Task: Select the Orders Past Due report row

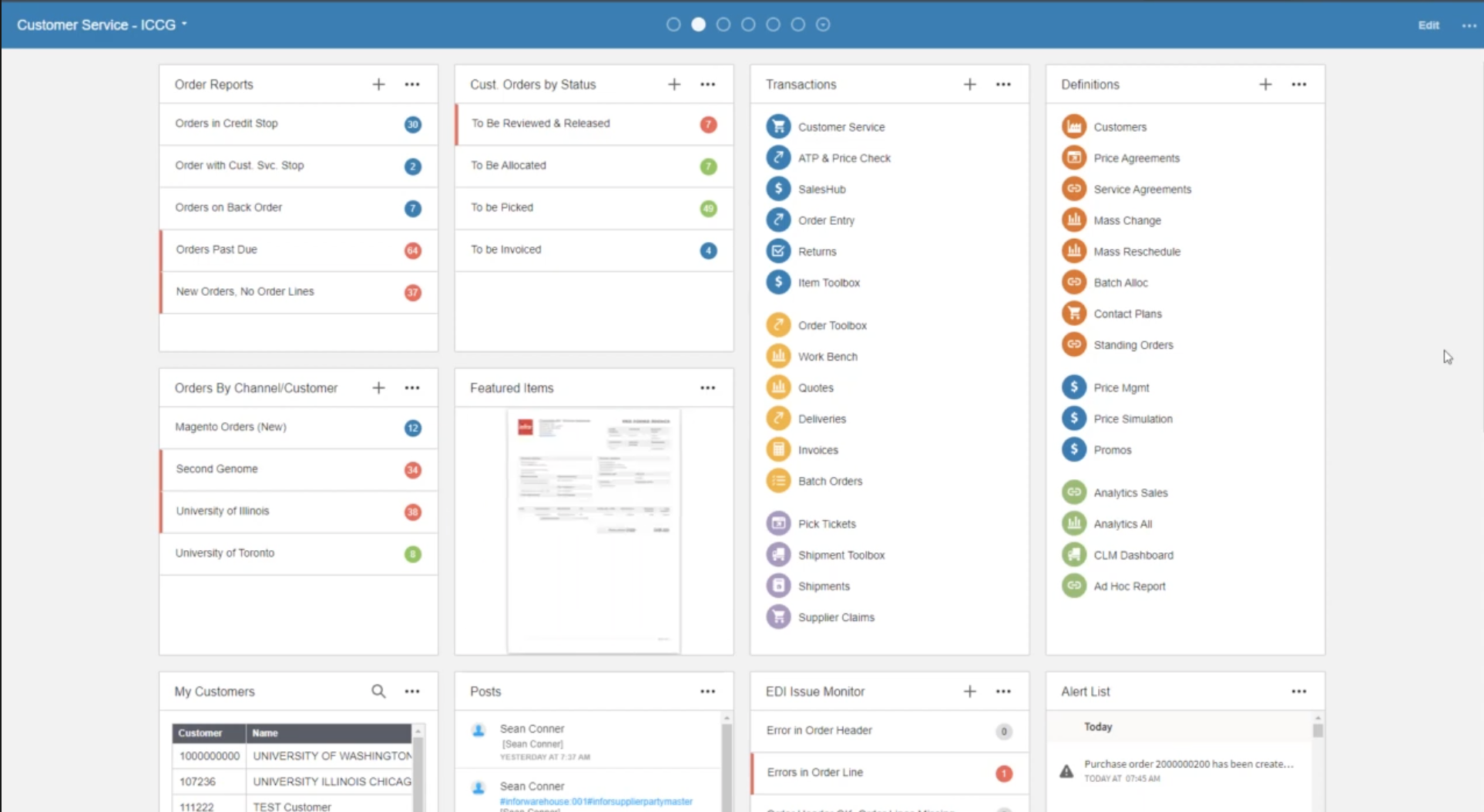Action: tap(298, 250)
